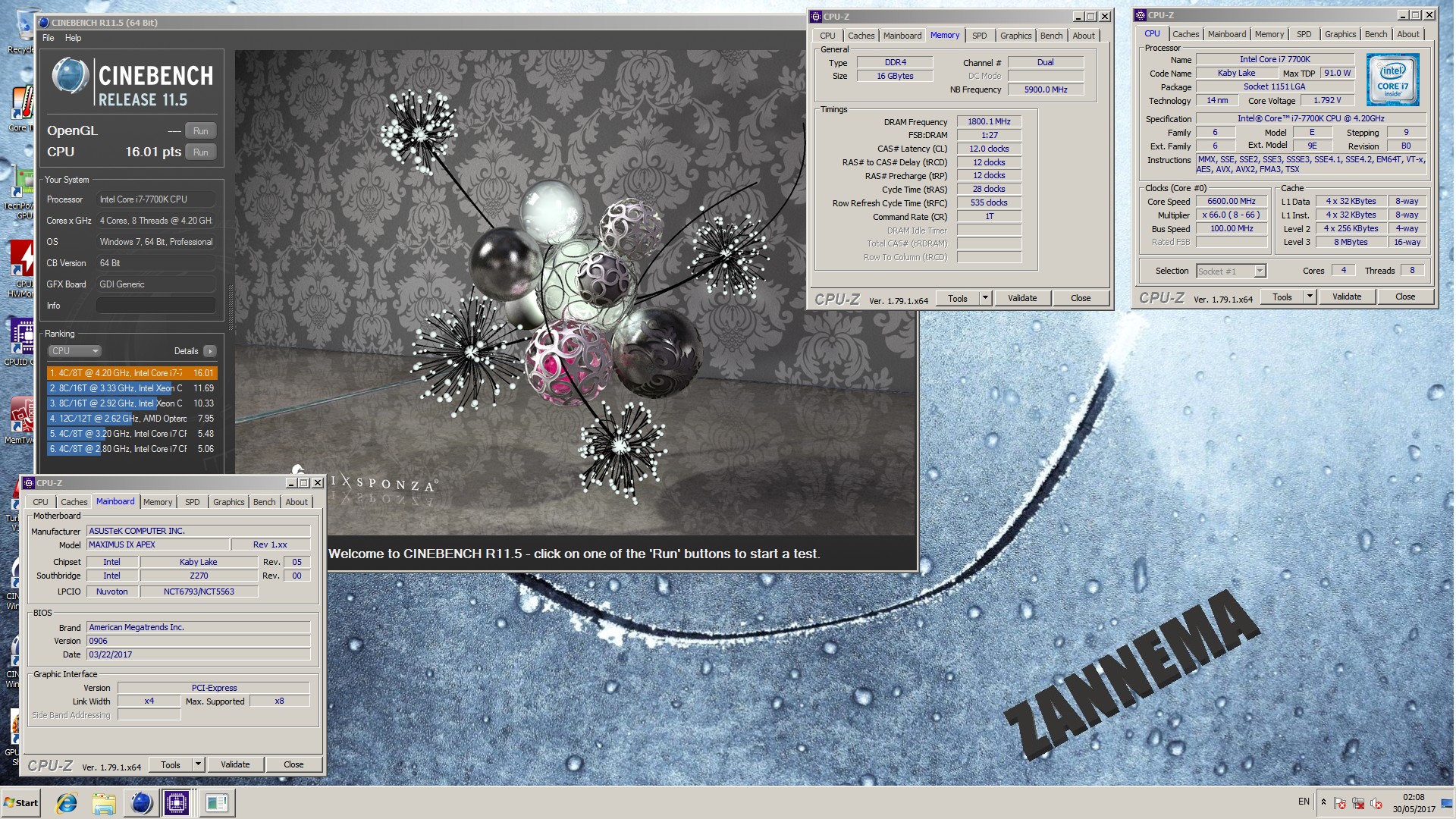Switch to the Cinebench taskbar button
The height and width of the screenshot is (819, 1456).
(x=141, y=803)
